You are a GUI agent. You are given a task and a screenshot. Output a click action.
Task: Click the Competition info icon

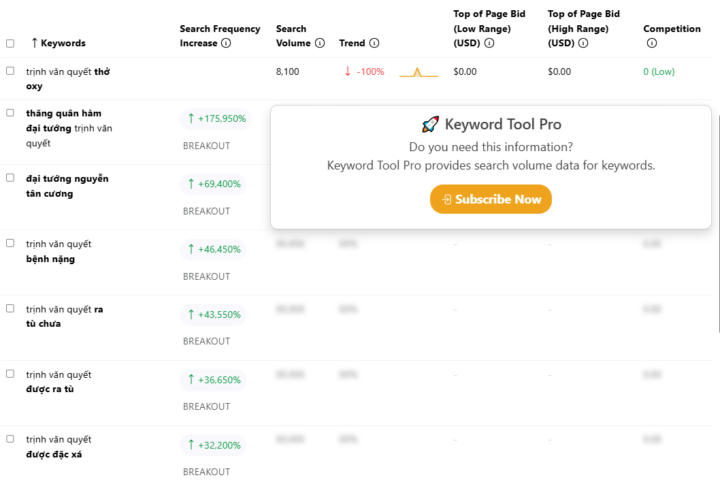pyautogui.click(x=652, y=43)
